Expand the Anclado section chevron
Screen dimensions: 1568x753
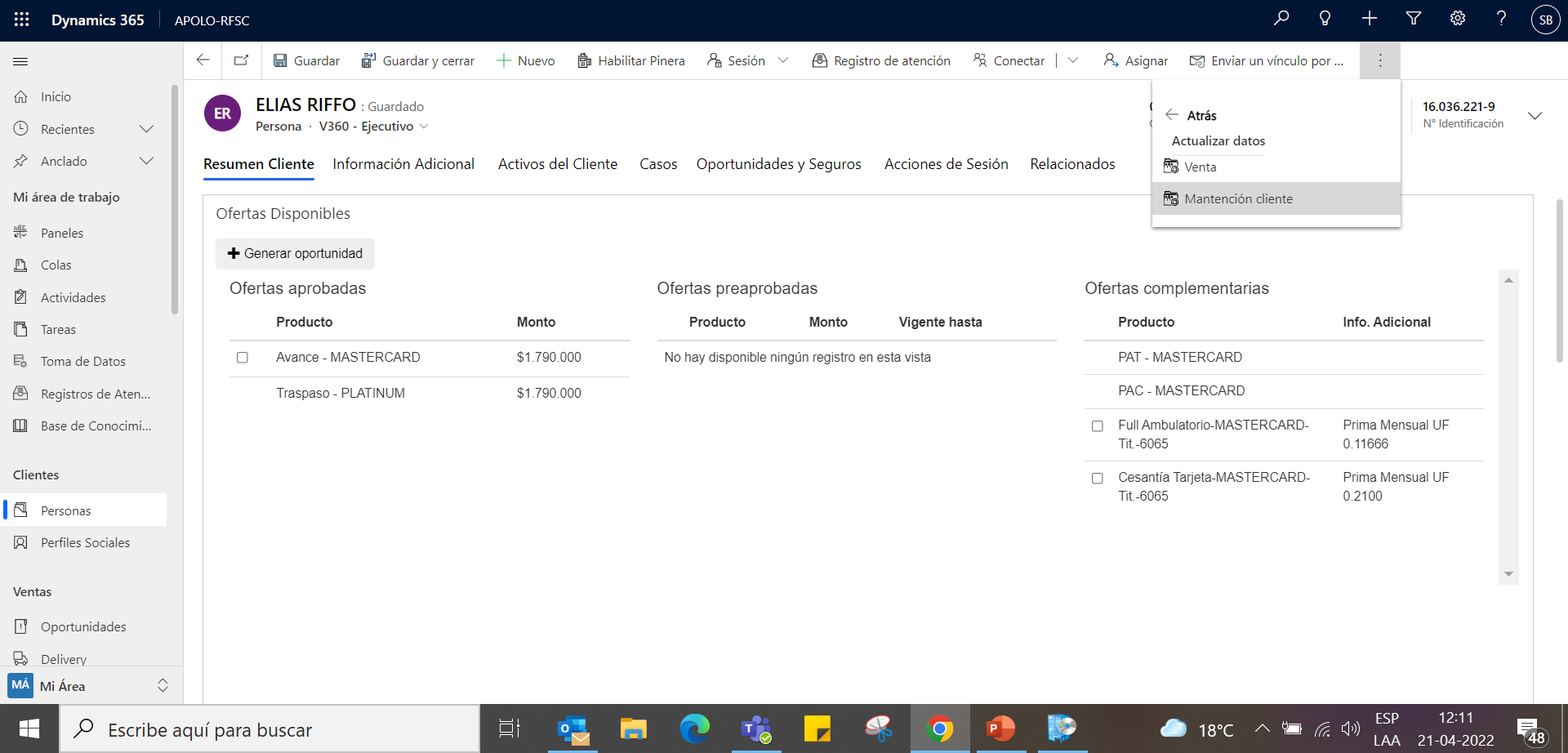point(146,161)
